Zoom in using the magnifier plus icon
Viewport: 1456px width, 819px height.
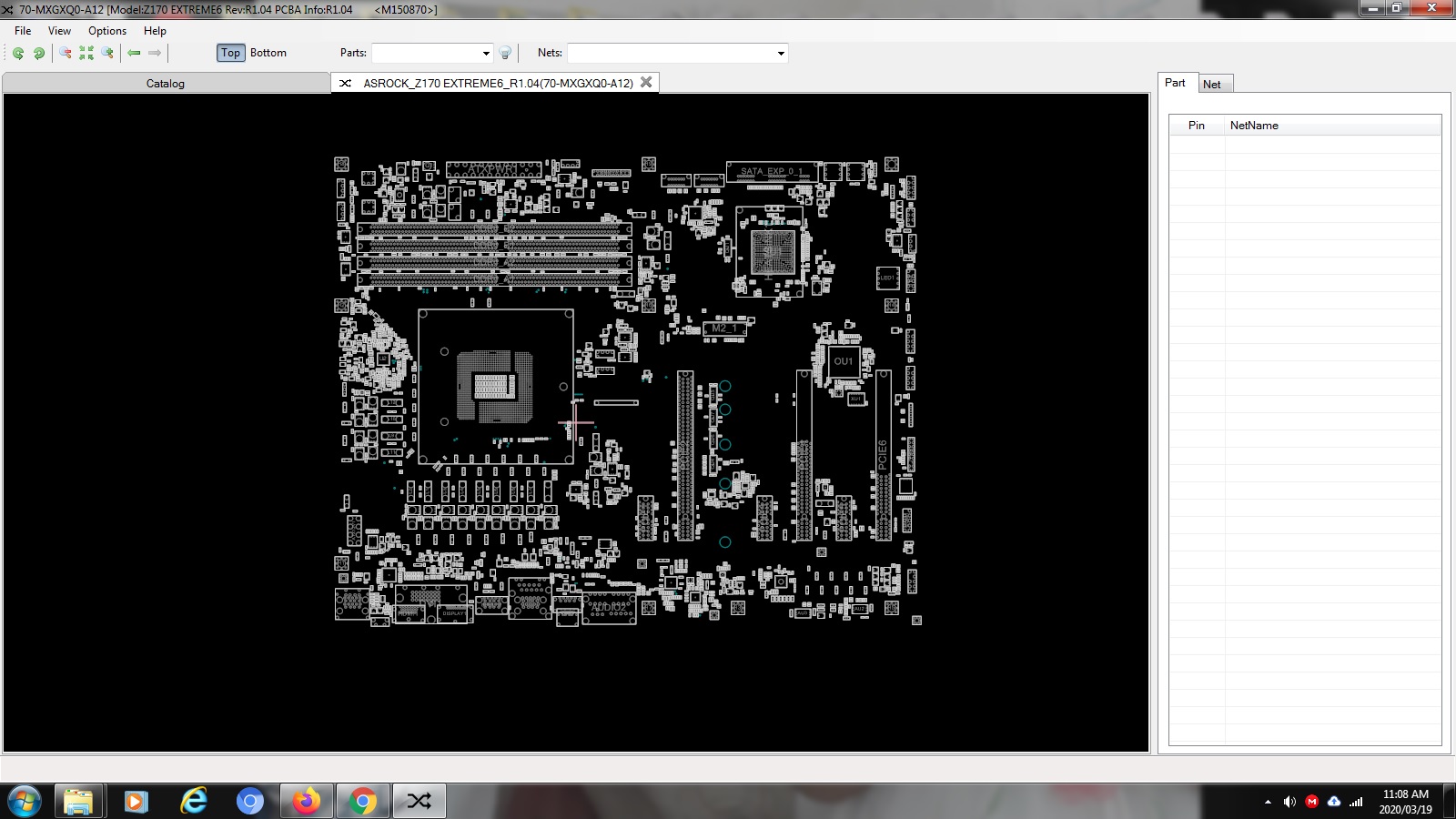click(x=107, y=53)
